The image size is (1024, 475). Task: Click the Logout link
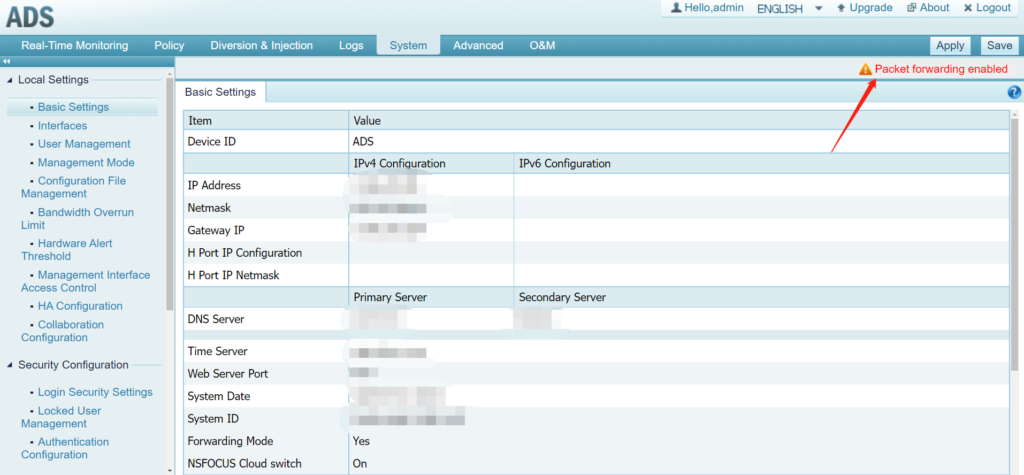coord(993,8)
